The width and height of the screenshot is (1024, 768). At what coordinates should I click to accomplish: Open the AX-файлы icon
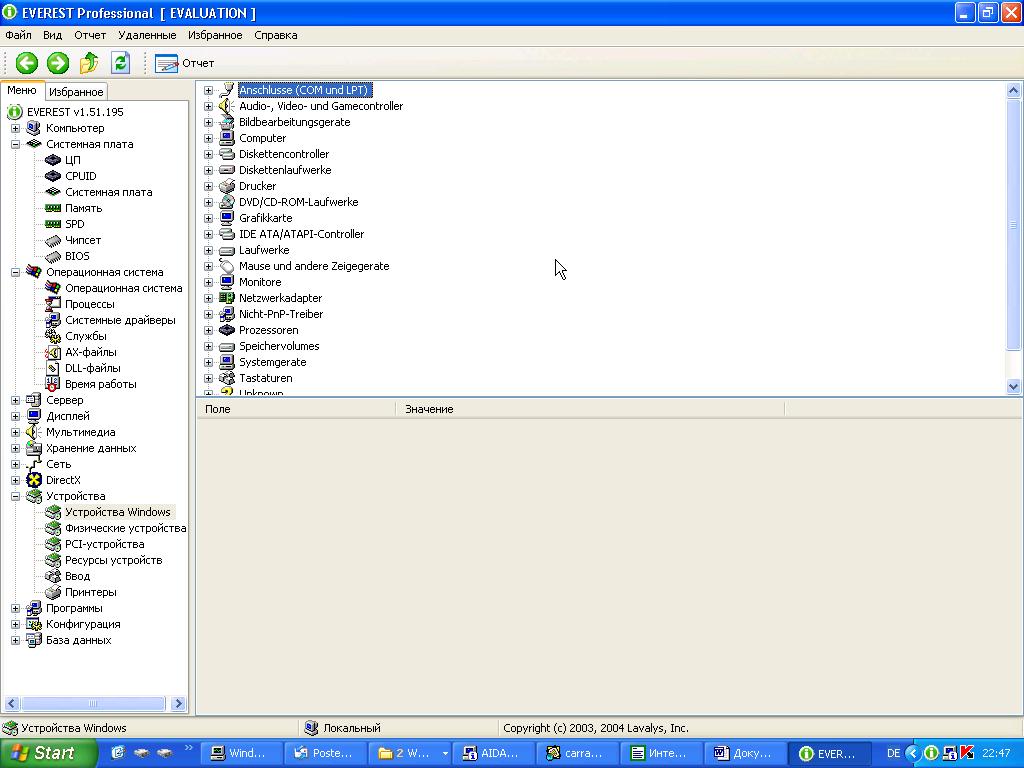click(53, 352)
